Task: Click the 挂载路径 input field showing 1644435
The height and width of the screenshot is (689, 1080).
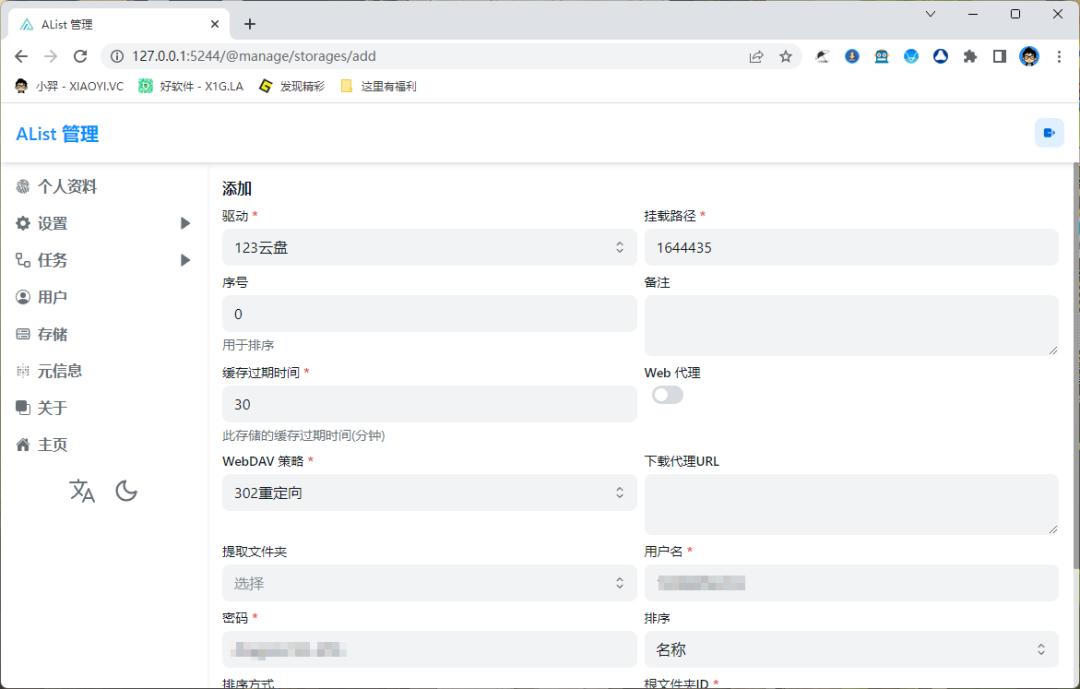Action: 852,247
